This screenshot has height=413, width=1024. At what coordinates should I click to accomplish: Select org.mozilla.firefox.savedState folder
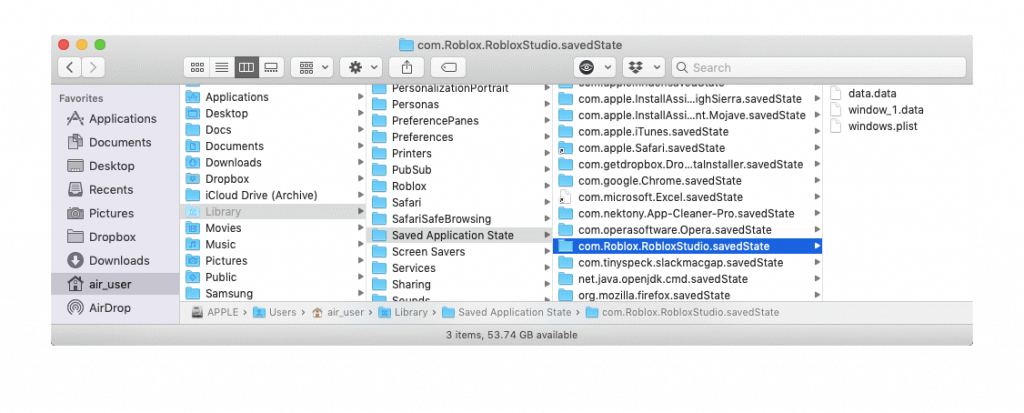click(x=688, y=295)
